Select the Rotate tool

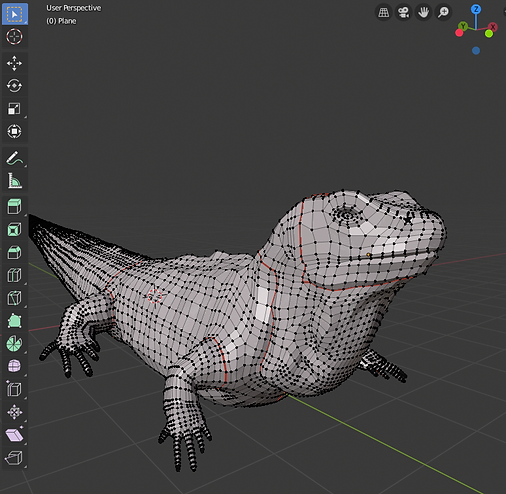14,86
